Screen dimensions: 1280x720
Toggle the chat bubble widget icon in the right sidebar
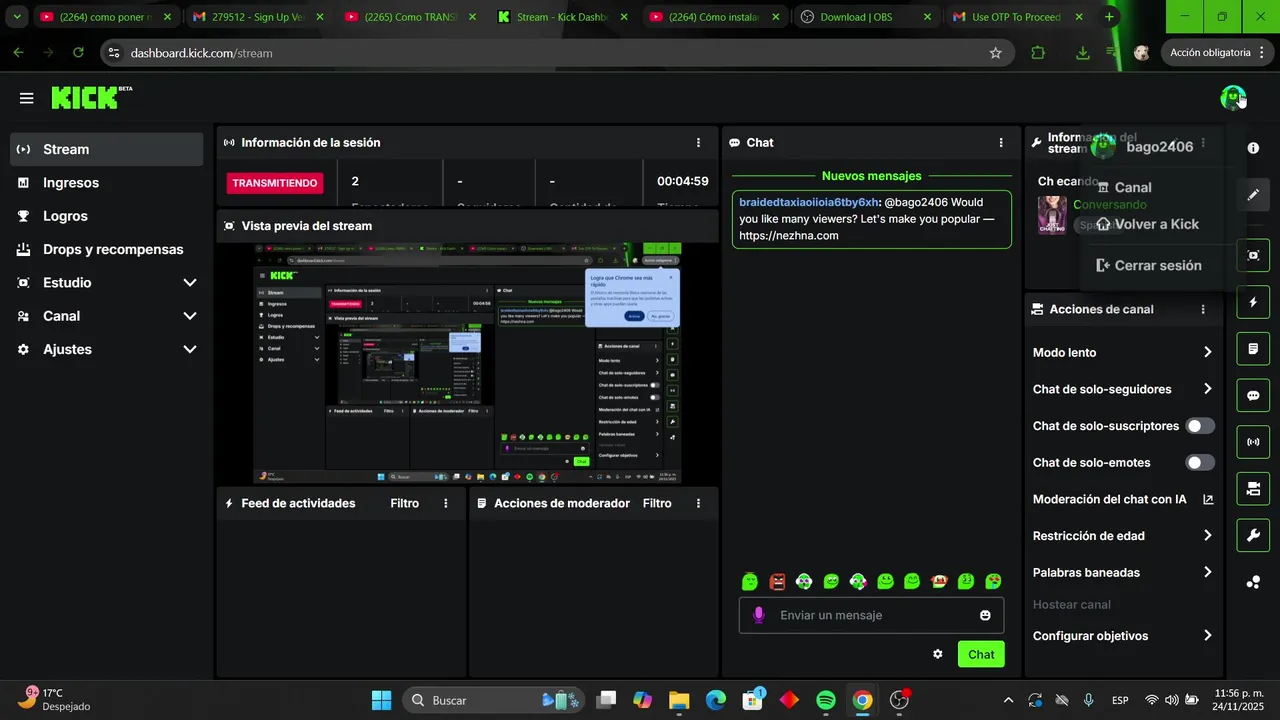(x=1253, y=395)
